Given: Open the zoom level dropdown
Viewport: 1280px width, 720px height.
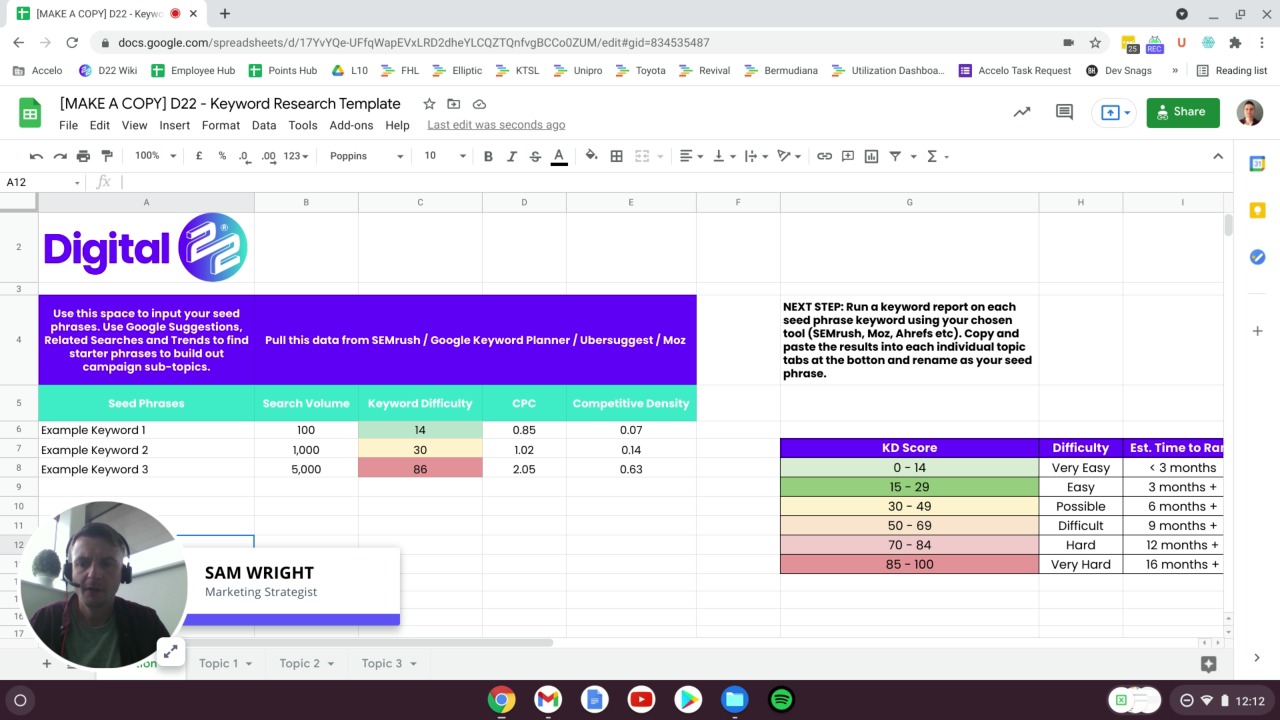Looking at the screenshot, I should pyautogui.click(x=155, y=156).
